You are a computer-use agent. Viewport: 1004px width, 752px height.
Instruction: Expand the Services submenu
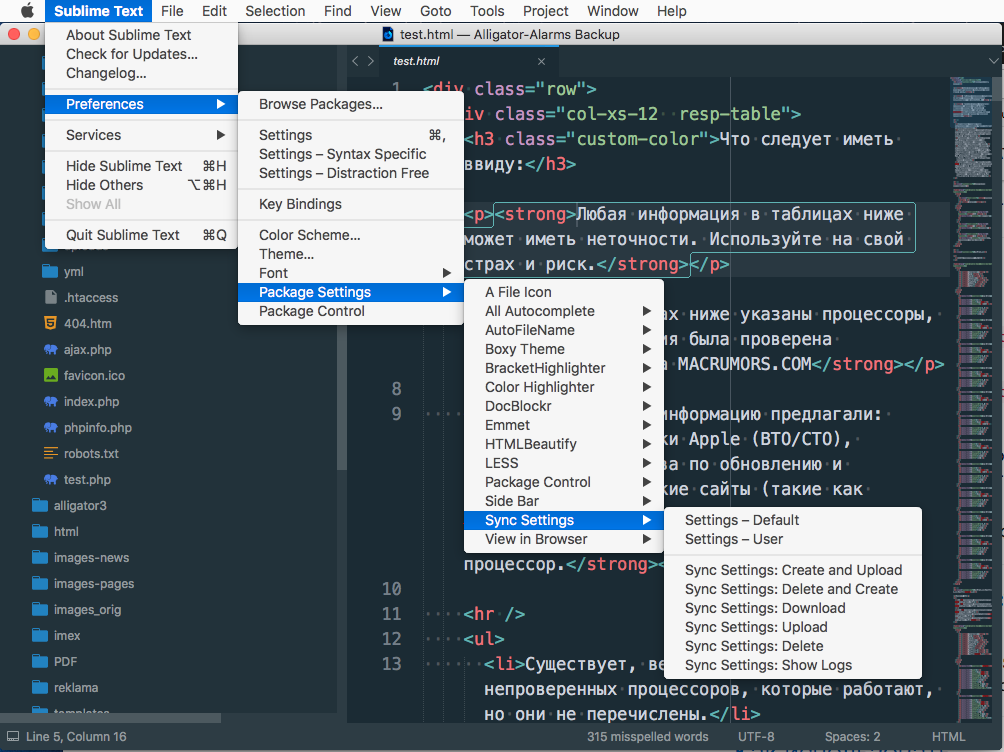pyautogui.click(x=142, y=135)
